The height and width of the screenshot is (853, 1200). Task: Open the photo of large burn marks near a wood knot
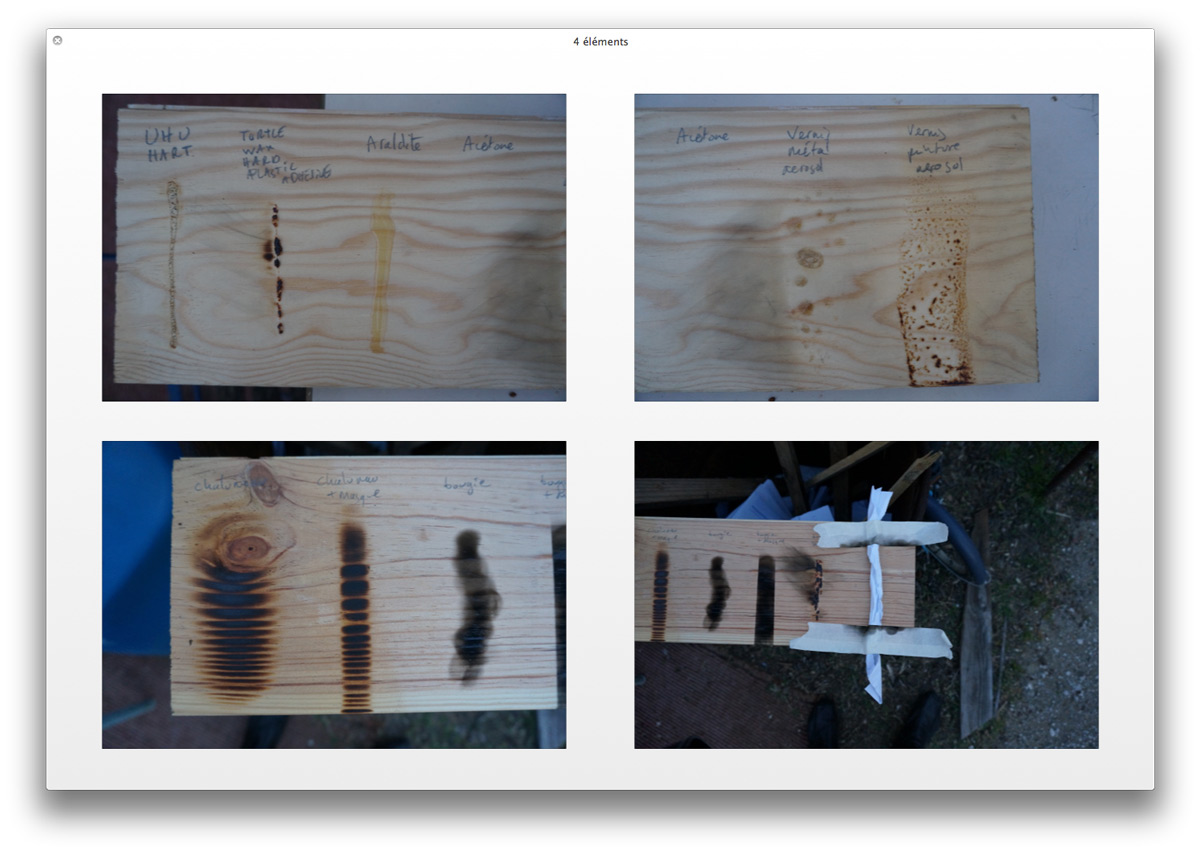(334, 595)
